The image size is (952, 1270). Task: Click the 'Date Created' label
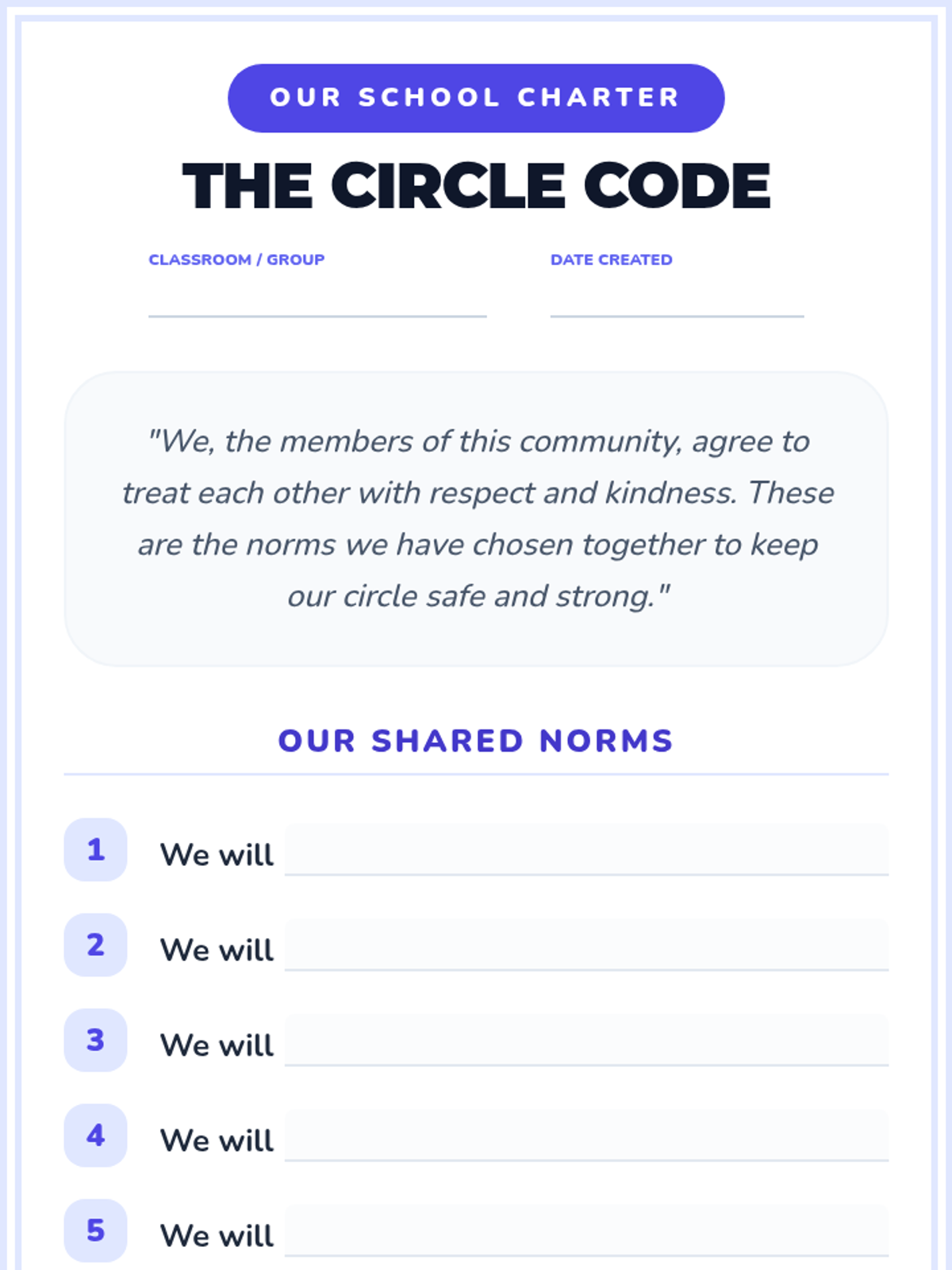click(x=611, y=260)
